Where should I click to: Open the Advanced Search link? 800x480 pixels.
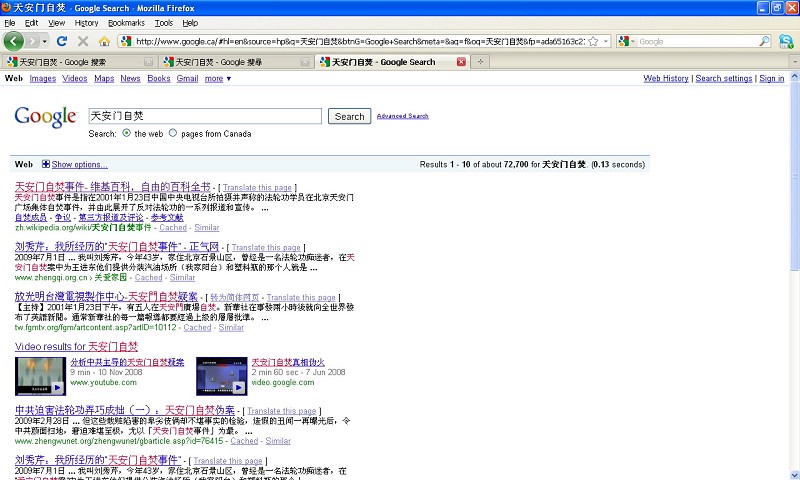[402, 116]
